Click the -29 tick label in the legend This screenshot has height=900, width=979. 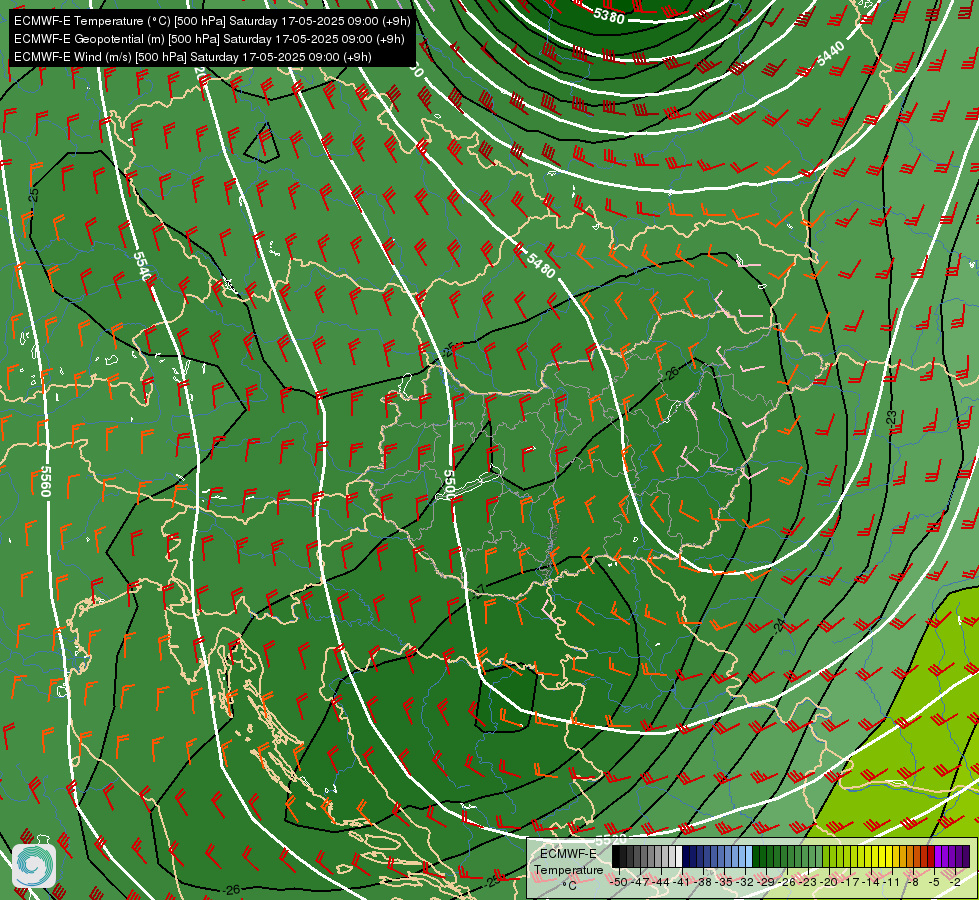(x=766, y=883)
